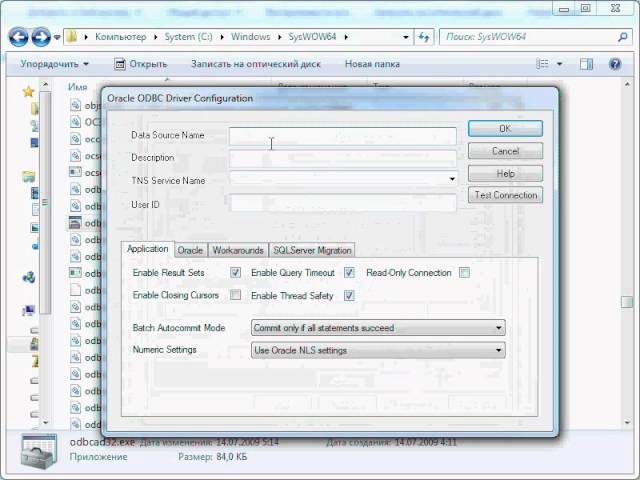
Task: Toggle Enable Result Sets checkbox
Action: (236, 272)
